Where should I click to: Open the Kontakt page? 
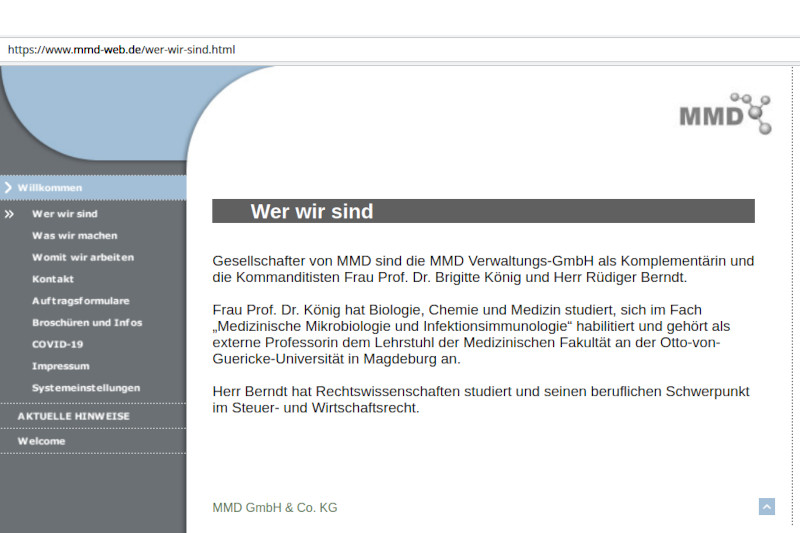point(53,279)
